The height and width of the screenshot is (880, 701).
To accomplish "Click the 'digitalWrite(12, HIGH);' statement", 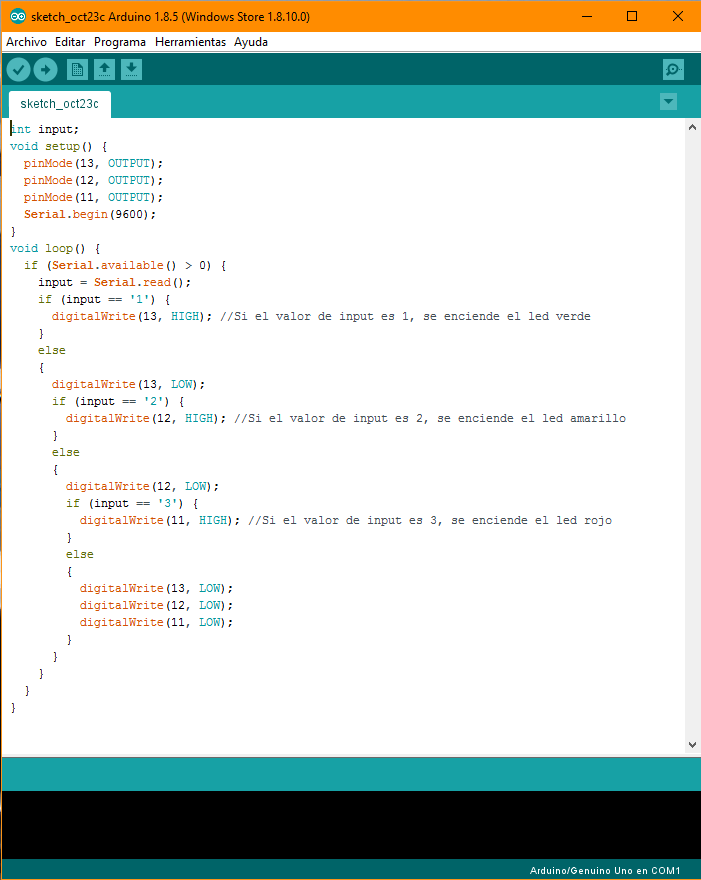I will click(x=146, y=418).
